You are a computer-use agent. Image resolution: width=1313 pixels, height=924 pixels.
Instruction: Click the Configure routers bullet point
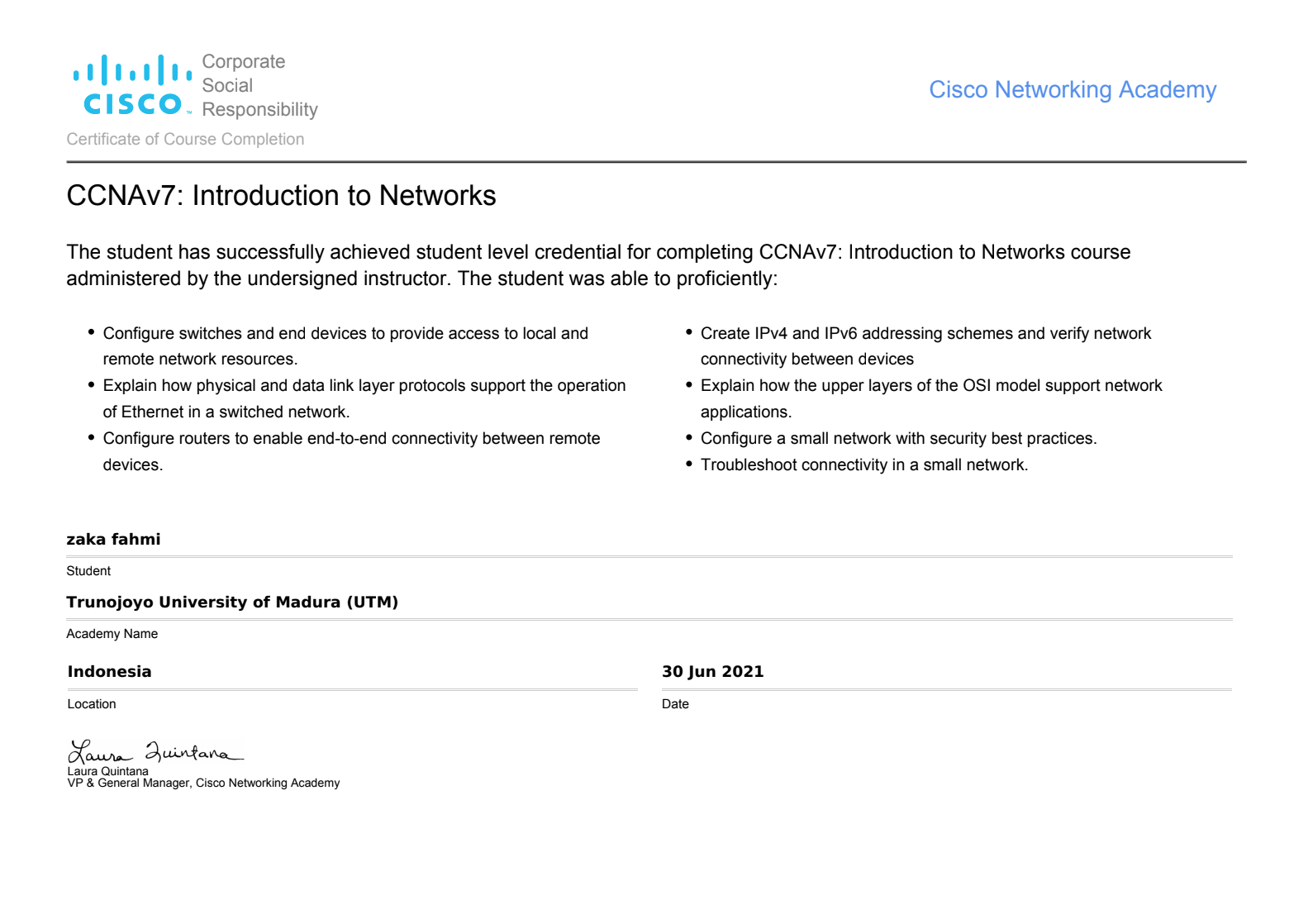351,439
